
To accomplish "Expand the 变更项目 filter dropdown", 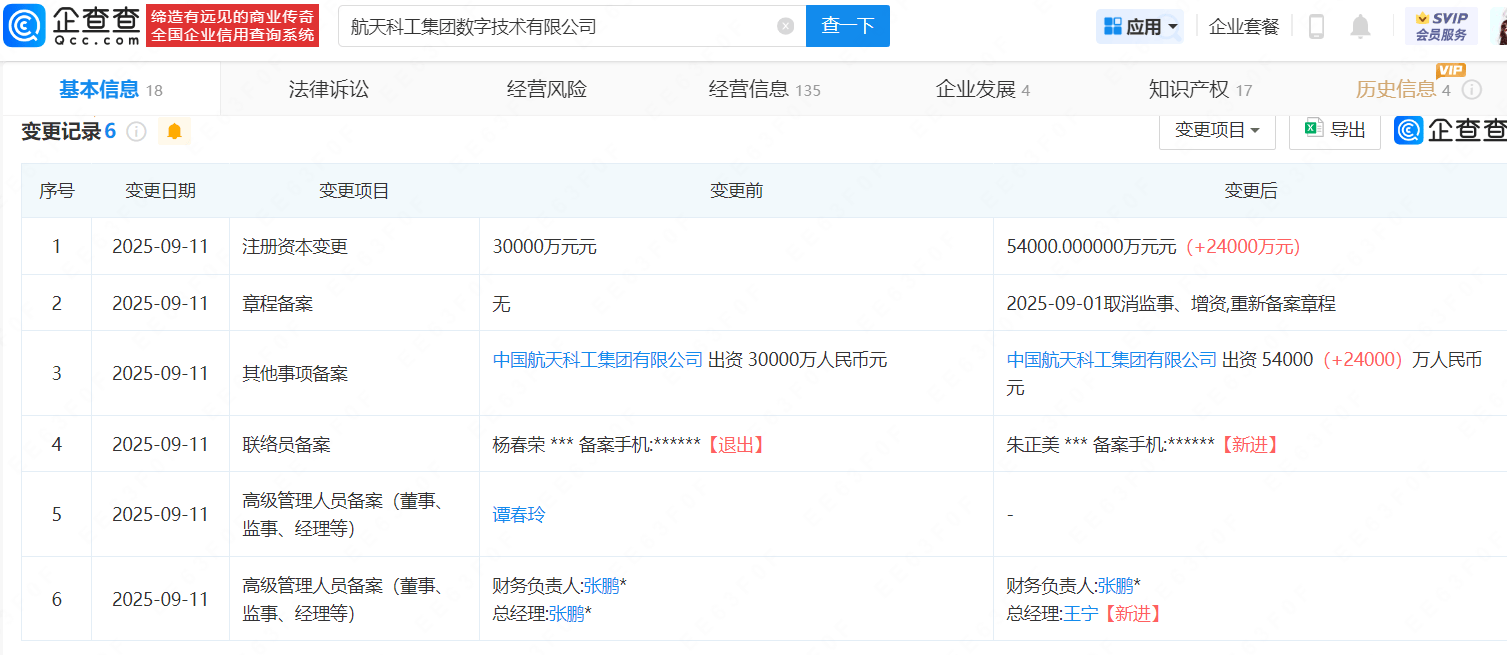I will [1217, 130].
